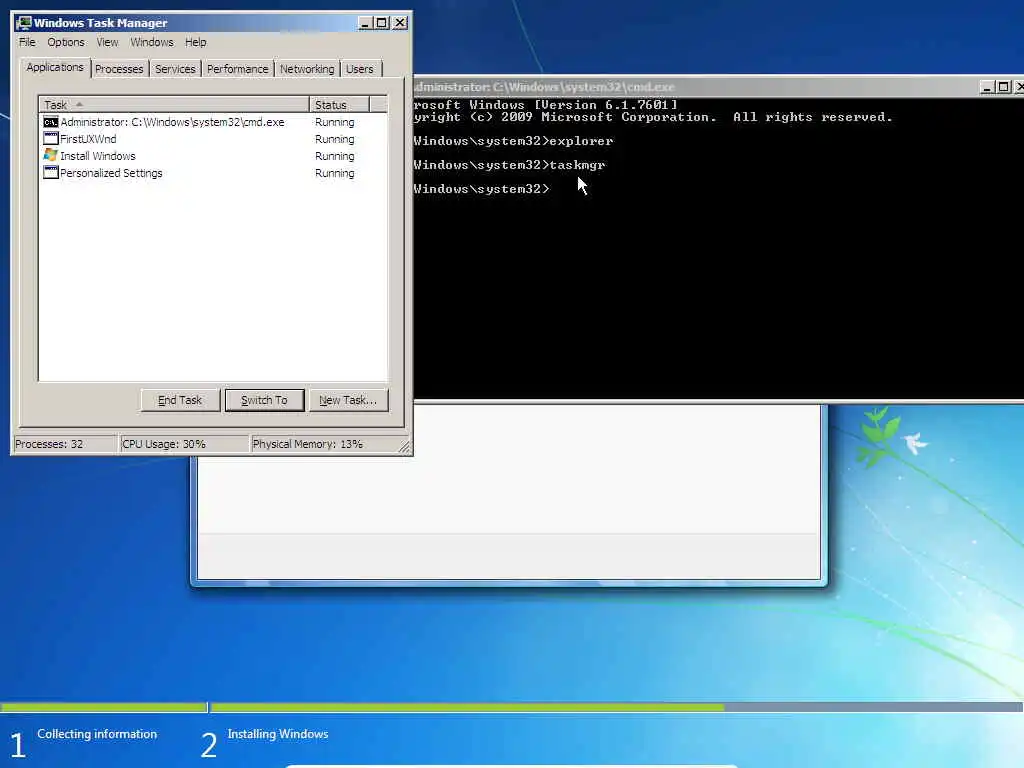Click the cmd.exe icon in the task list
1024x768 pixels.
(x=50, y=122)
